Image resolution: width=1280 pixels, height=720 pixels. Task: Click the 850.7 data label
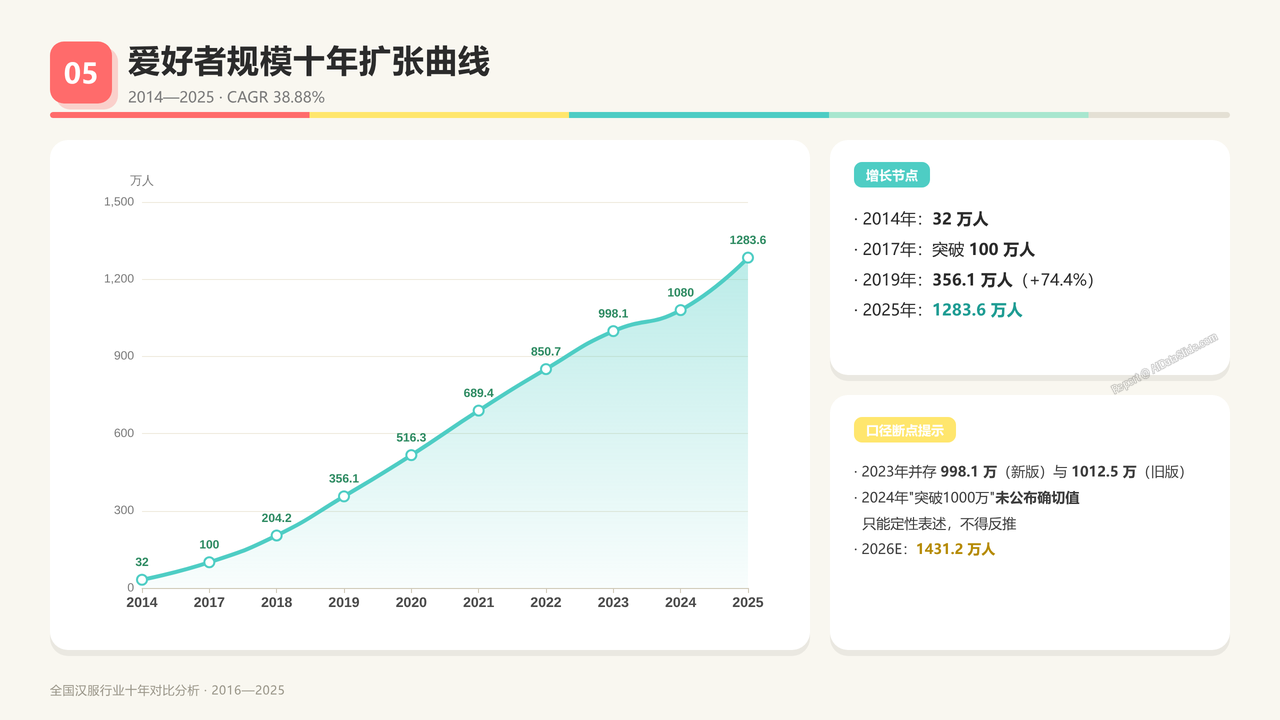tap(546, 352)
